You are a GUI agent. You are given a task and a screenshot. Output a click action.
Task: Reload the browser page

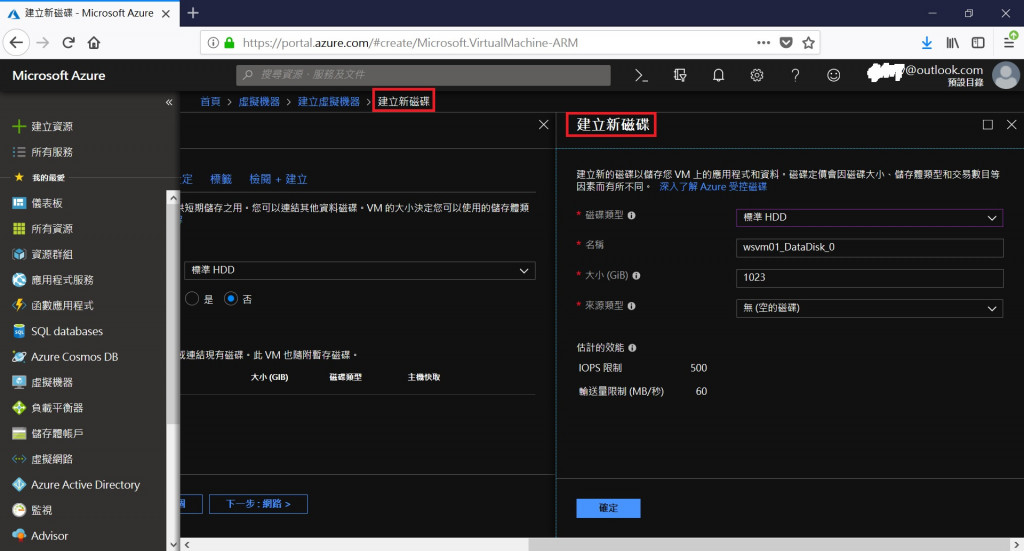68,42
